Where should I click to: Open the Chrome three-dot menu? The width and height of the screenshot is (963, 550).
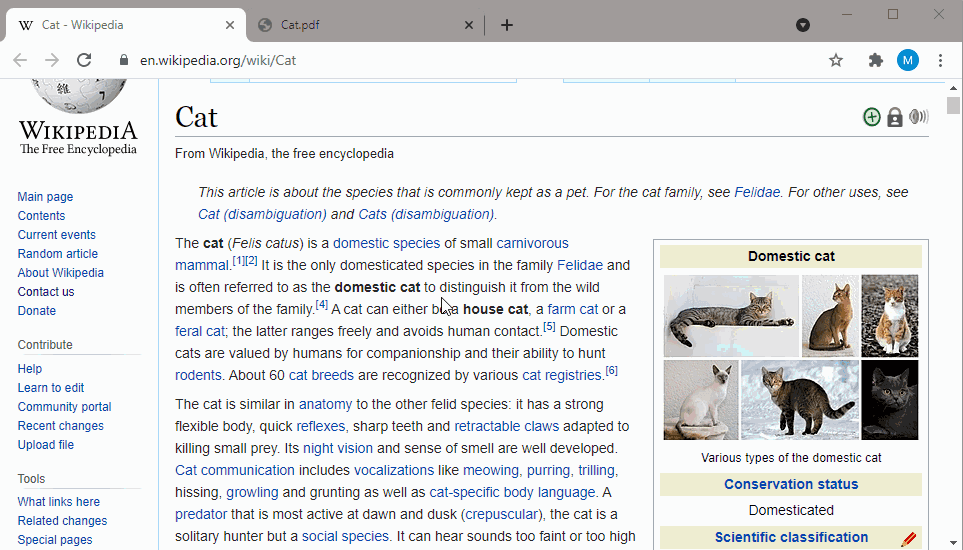[940, 60]
